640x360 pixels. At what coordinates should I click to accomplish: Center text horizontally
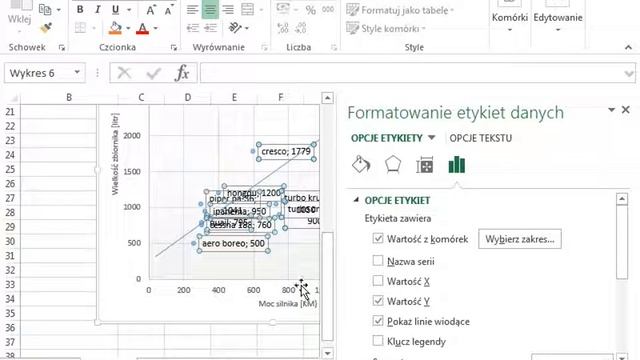click(210, 9)
